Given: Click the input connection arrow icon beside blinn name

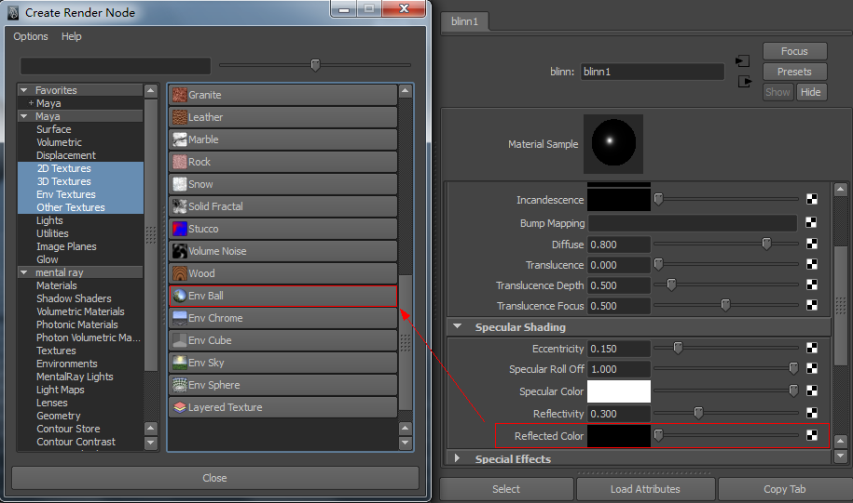Looking at the screenshot, I should (x=743, y=61).
